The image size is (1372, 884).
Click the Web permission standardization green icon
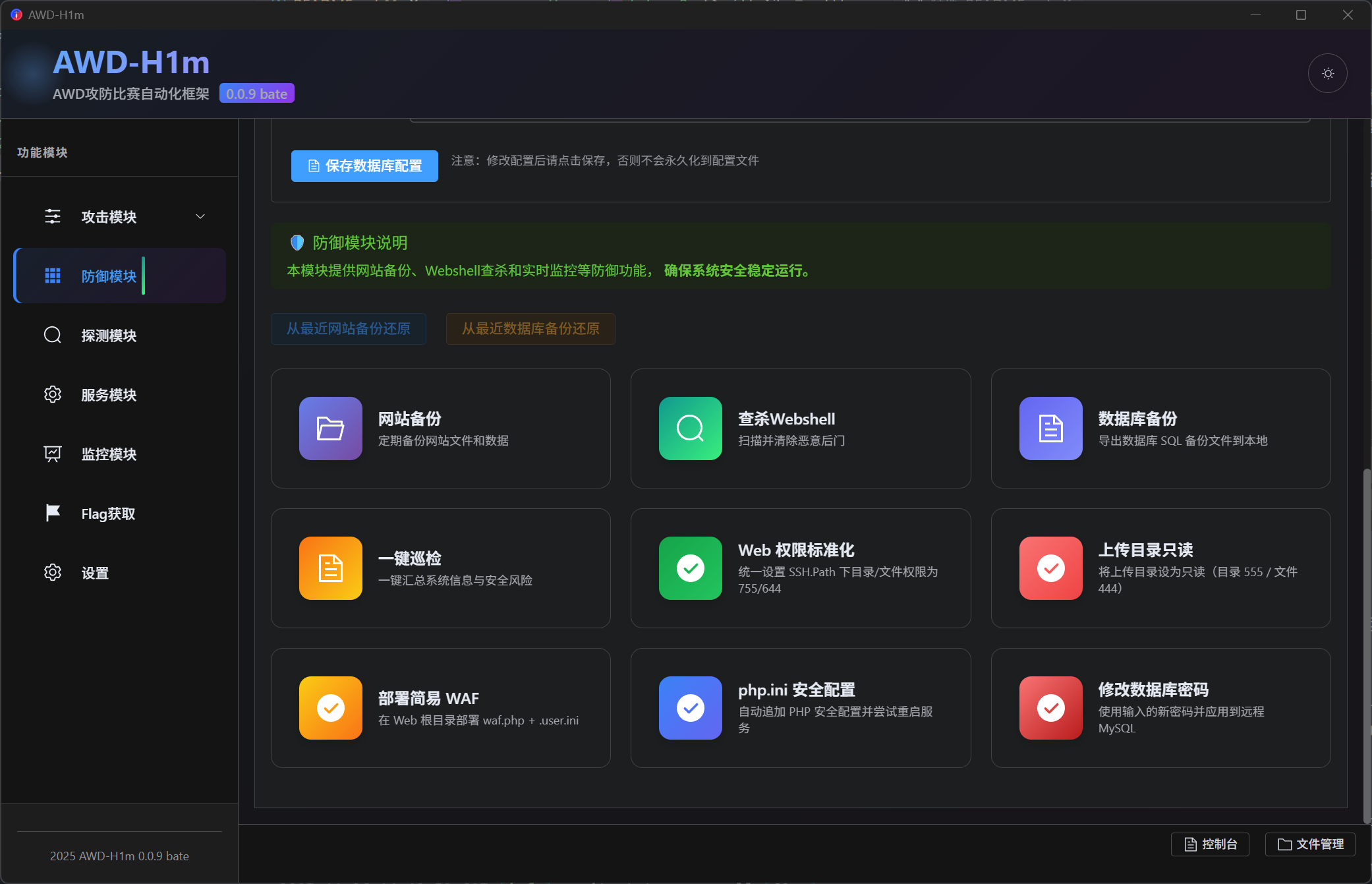tap(690, 568)
